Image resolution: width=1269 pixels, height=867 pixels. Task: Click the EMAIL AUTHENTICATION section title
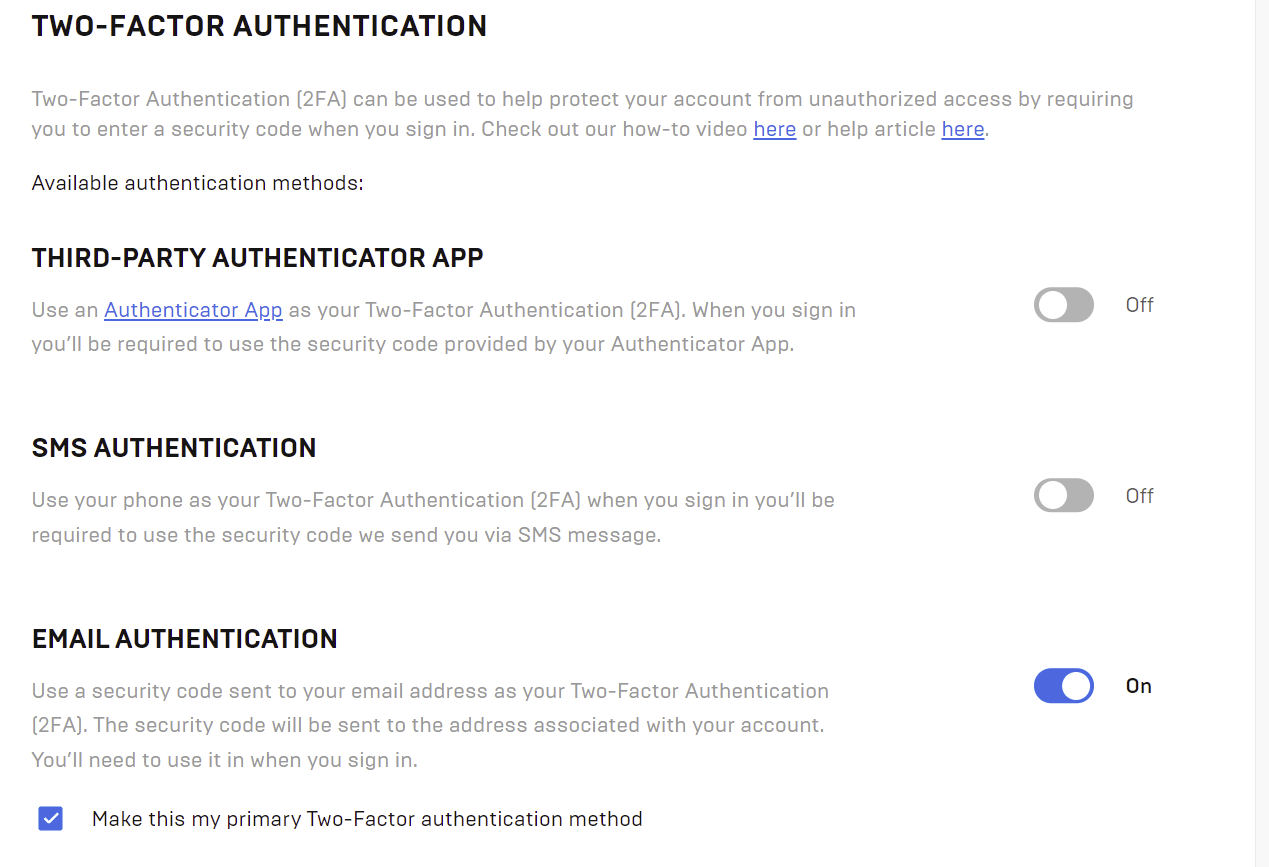pos(184,638)
